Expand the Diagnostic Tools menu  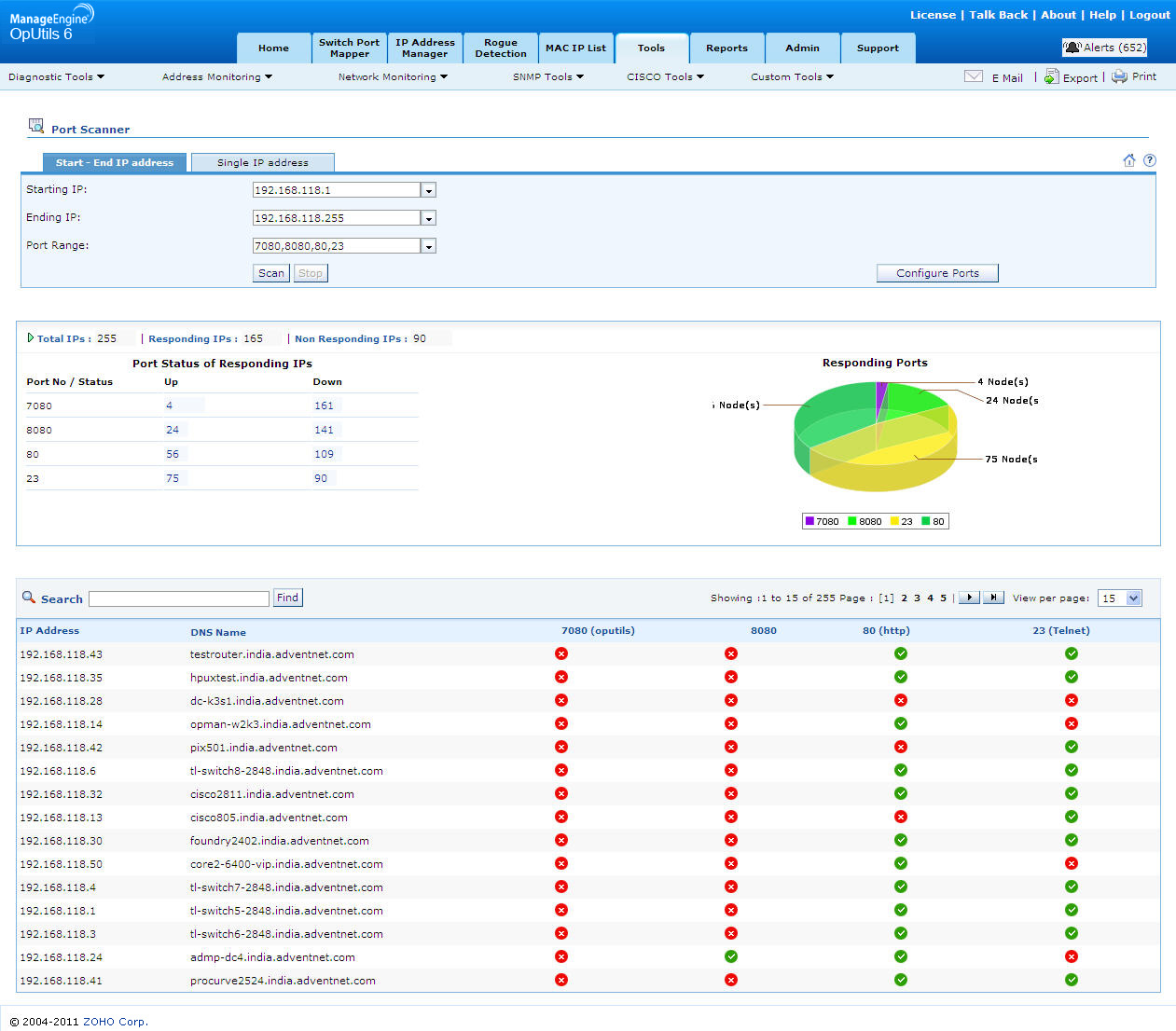(56, 77)
